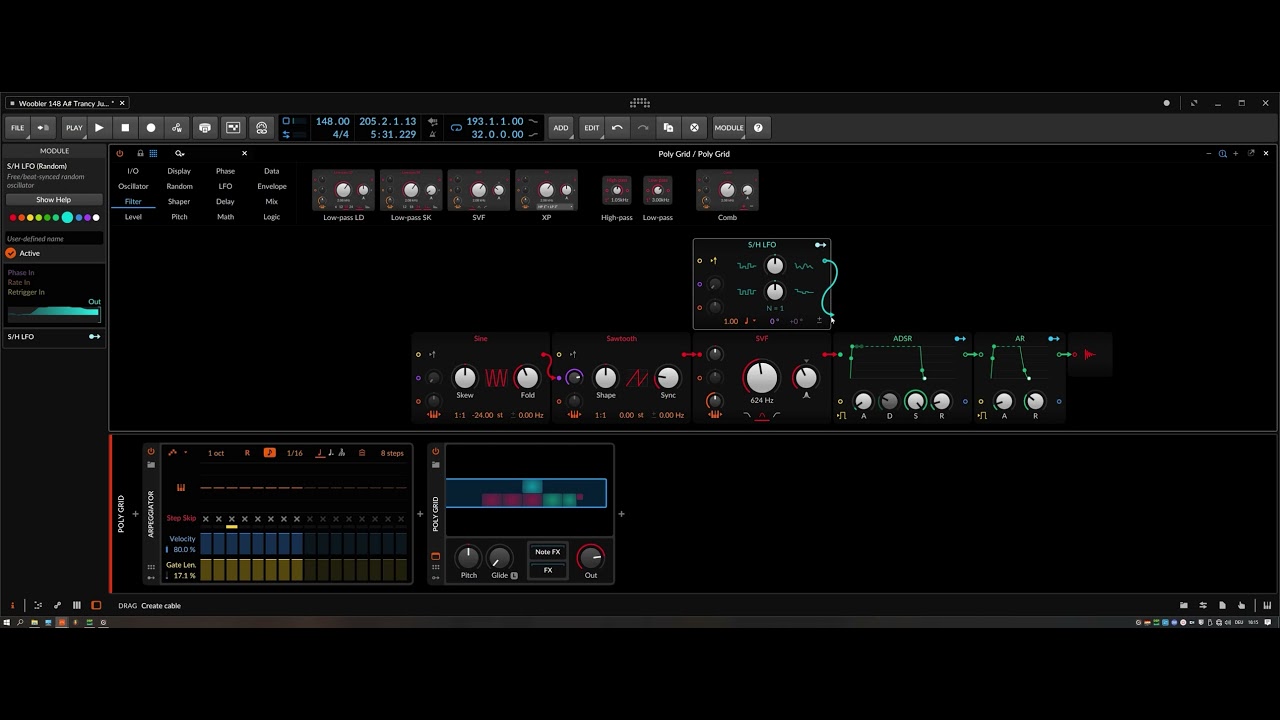
Task: Click the duplicate icon in the toolbar
Action: pos(668,127)
